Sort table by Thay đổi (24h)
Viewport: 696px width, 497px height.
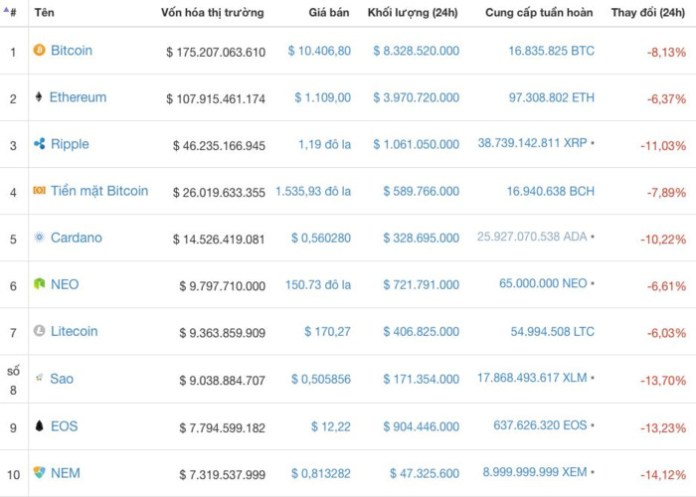click(x=648, y=13)
